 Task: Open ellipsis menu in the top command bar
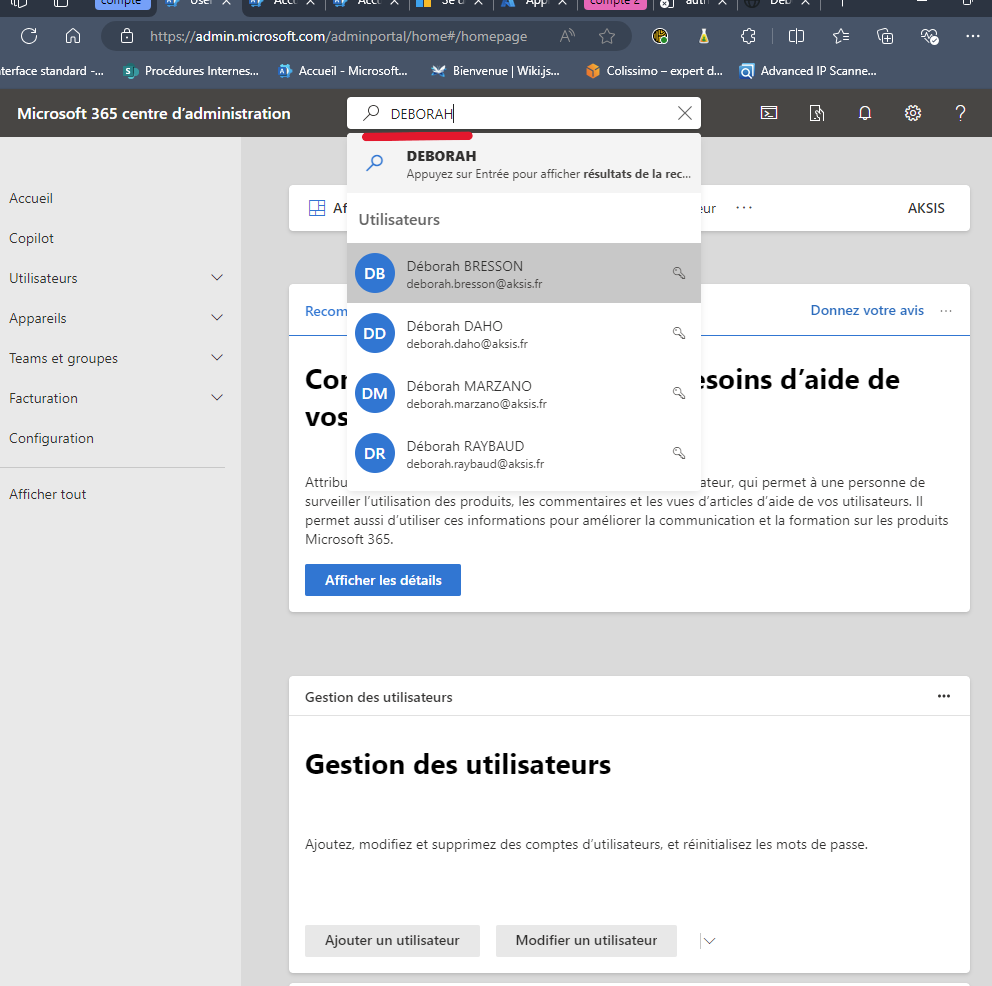click(744, 208)
